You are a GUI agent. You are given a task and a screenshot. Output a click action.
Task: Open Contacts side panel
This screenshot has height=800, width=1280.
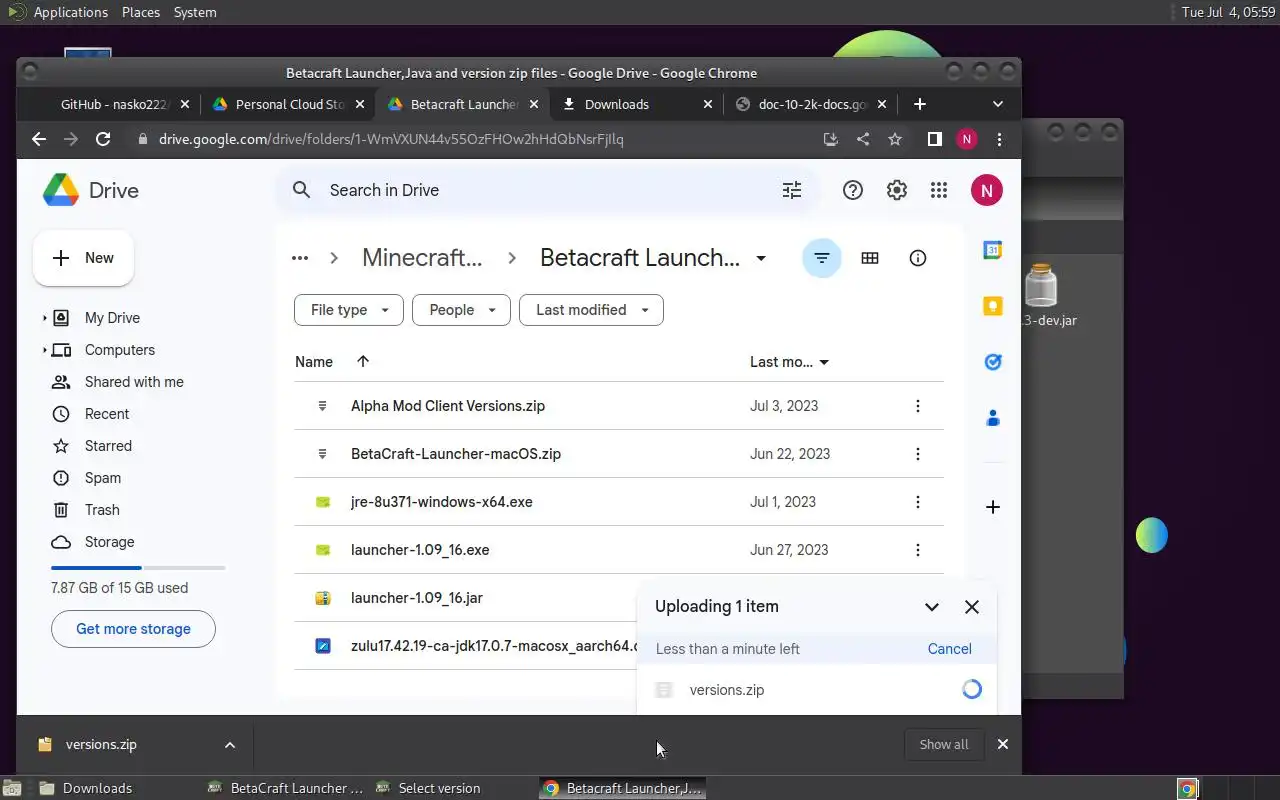993,418
